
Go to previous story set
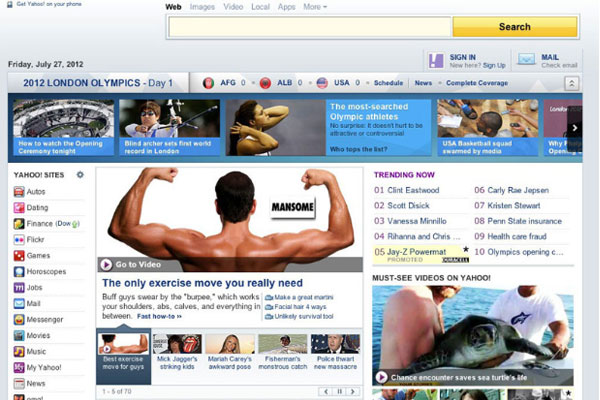[326, 392]
